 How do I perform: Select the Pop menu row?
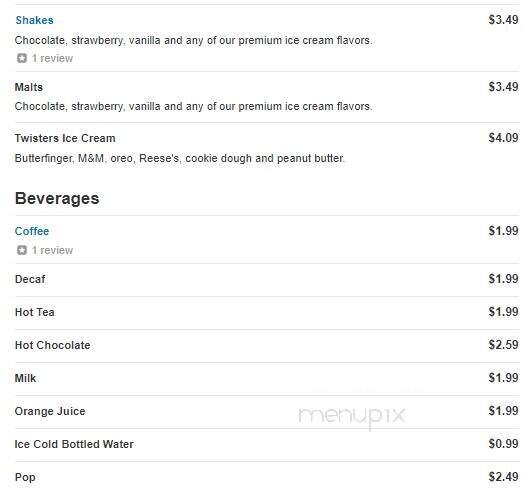coord(267,477)
